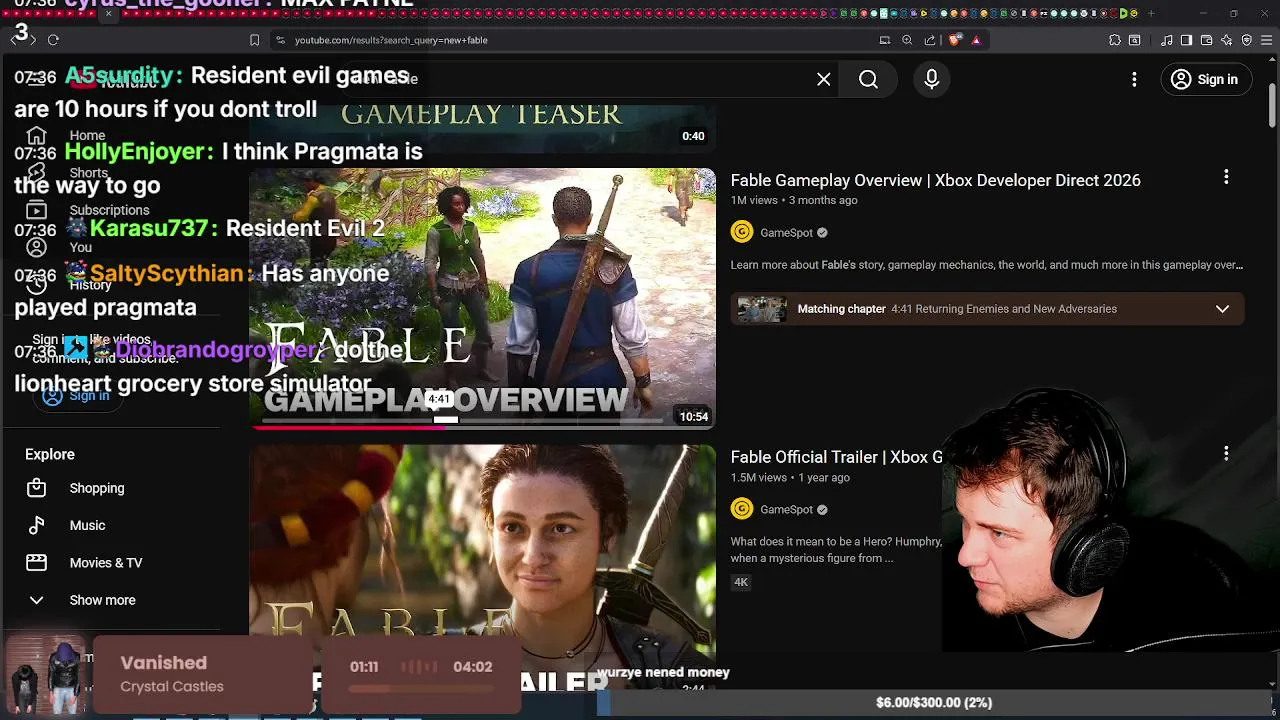The height and width of the screenshot is (720, 1280).
Task: Start voice search with the microphone icon
Action: point(931,79)
